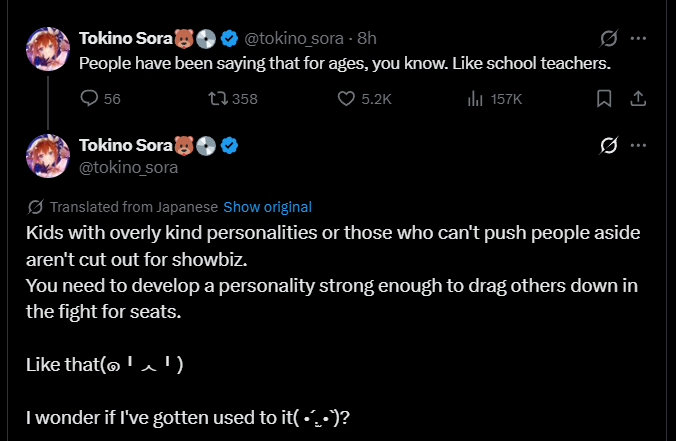Click the 8h timestamp on first tweet
676x441 pixels.
(365, 39)
